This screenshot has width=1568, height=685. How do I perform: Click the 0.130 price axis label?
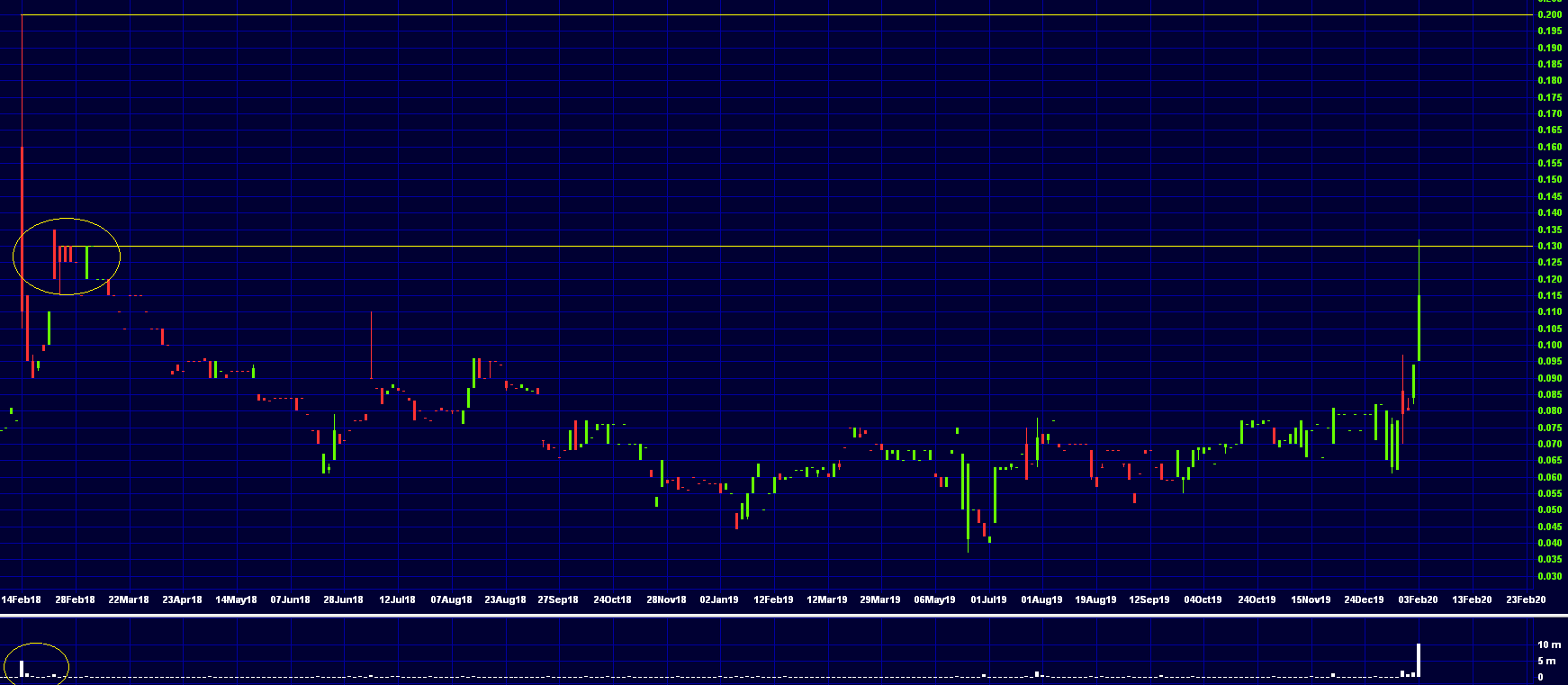click(1550, 246)
